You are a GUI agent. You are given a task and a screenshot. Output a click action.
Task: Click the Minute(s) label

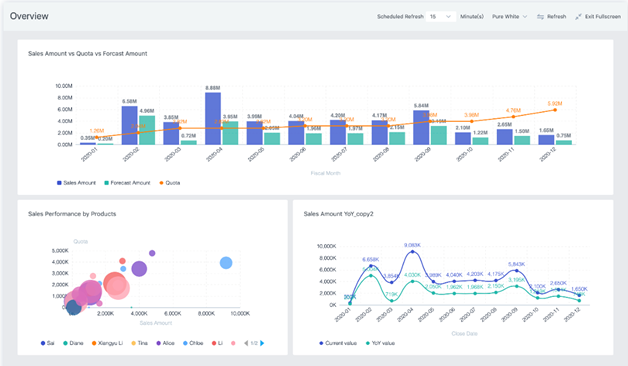[472, 16]
